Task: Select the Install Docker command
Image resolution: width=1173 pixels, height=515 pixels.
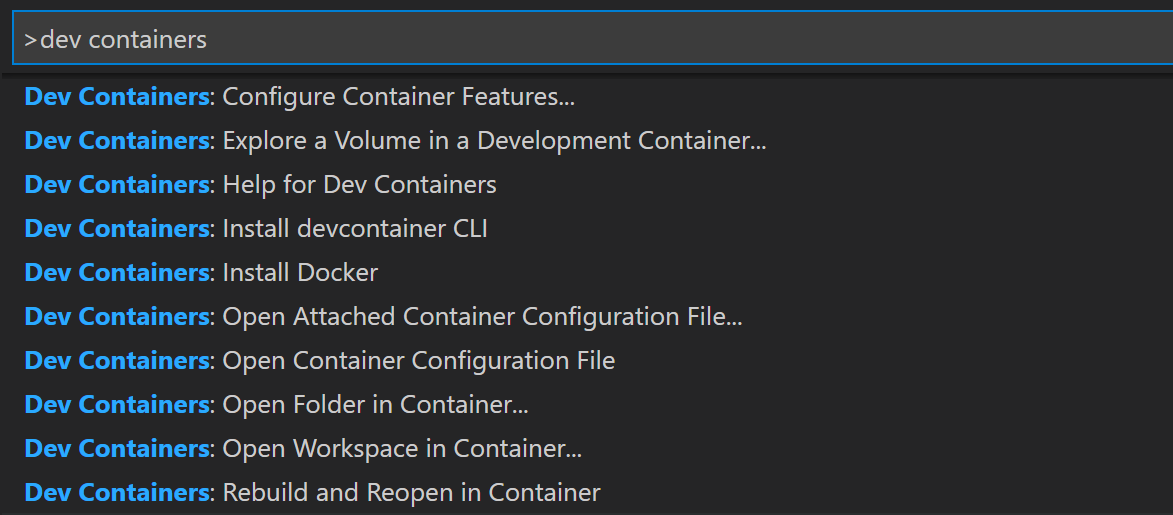Action: 201,273
